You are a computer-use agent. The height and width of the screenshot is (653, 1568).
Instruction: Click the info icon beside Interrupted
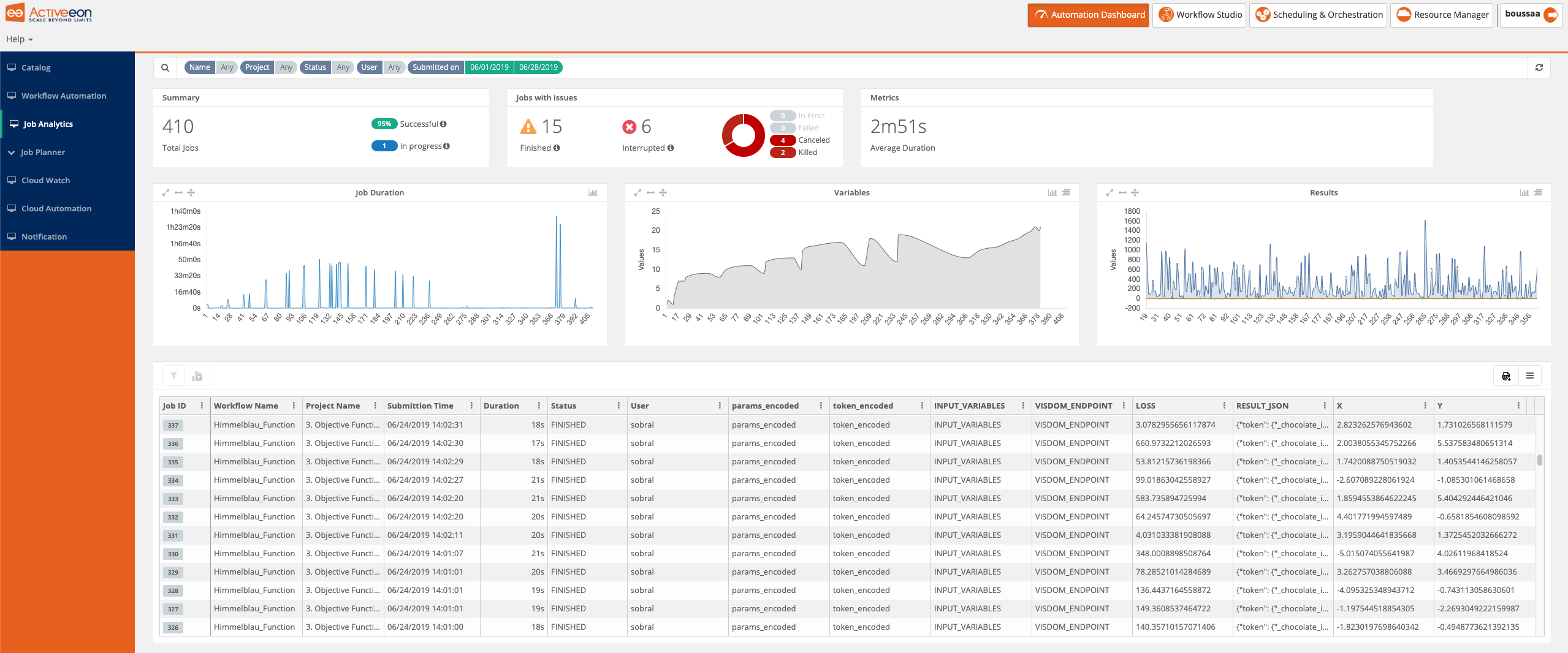click(671, 148)
